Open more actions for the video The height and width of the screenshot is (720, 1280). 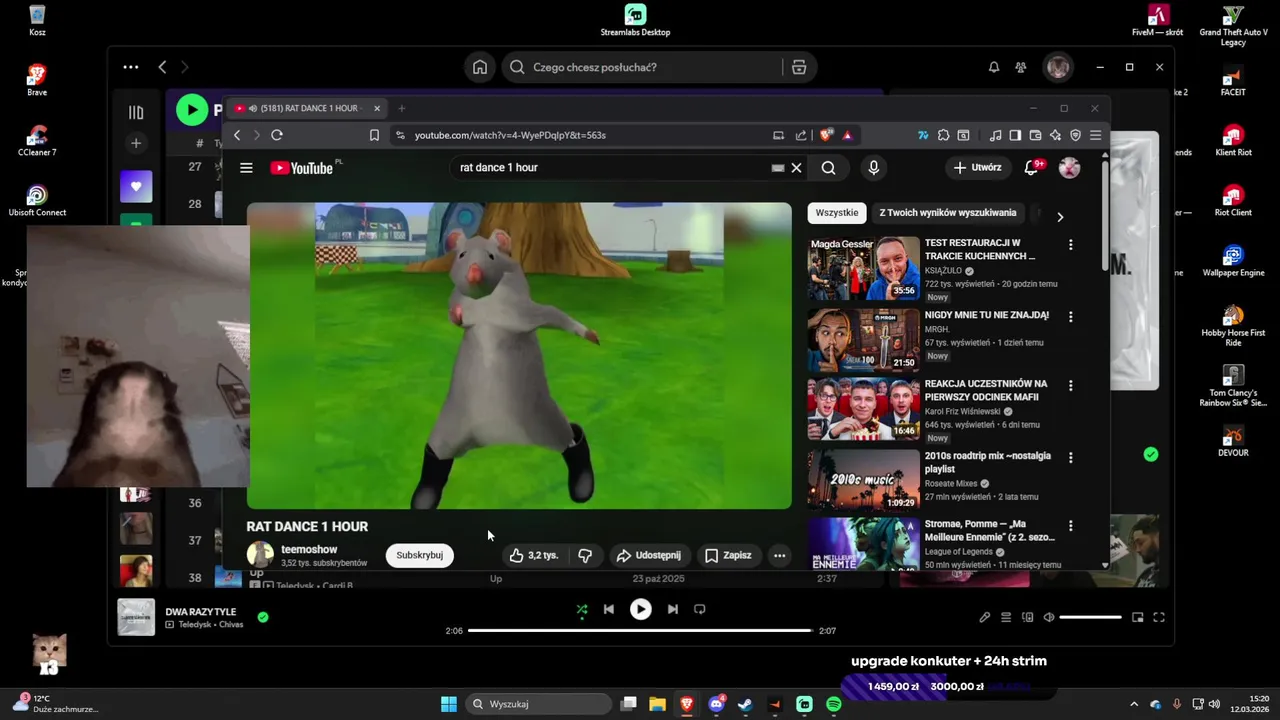pyautogui.click(x=779, y=555)
